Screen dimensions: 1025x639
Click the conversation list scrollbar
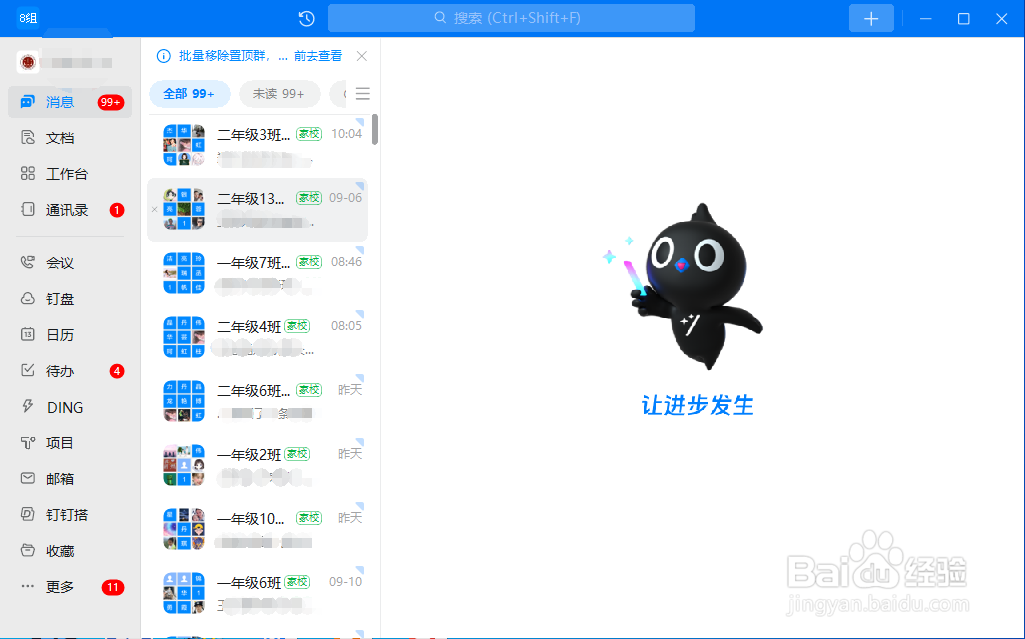(x=375, y=129)
